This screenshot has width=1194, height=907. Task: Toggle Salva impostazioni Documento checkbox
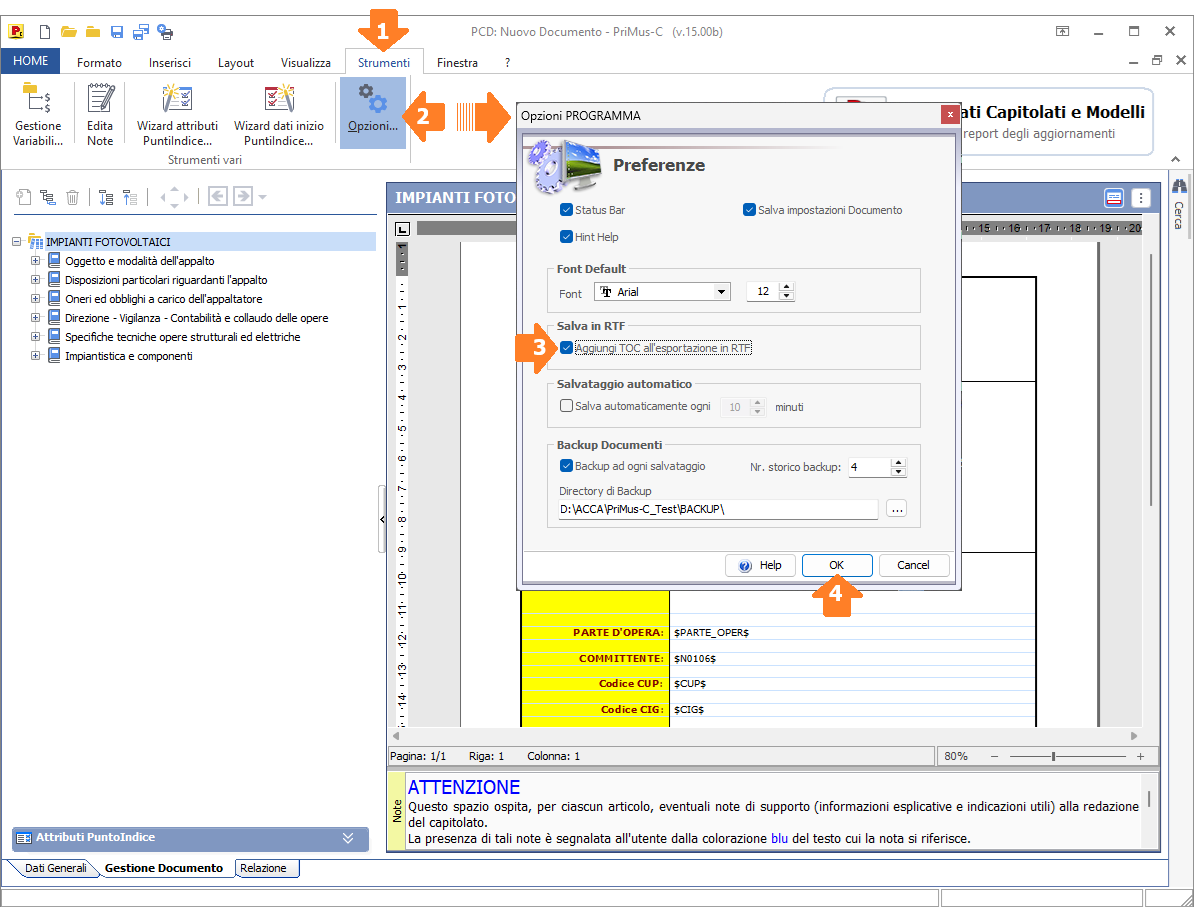point(749,209)
